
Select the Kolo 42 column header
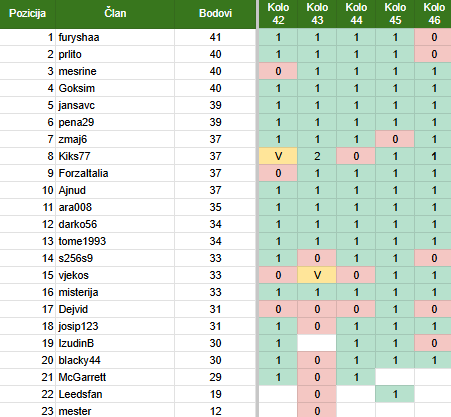pyautogui.click(x=278, y=14)
